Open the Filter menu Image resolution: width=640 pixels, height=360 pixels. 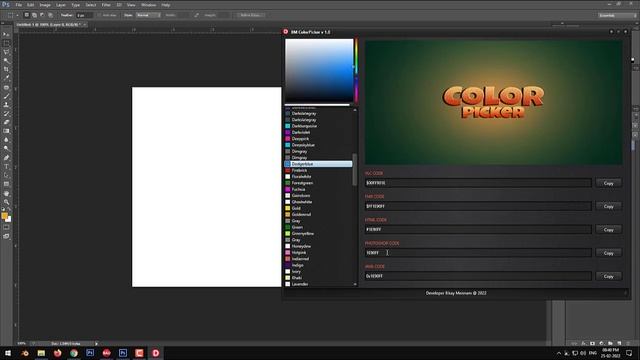click(x=106, y=5)
